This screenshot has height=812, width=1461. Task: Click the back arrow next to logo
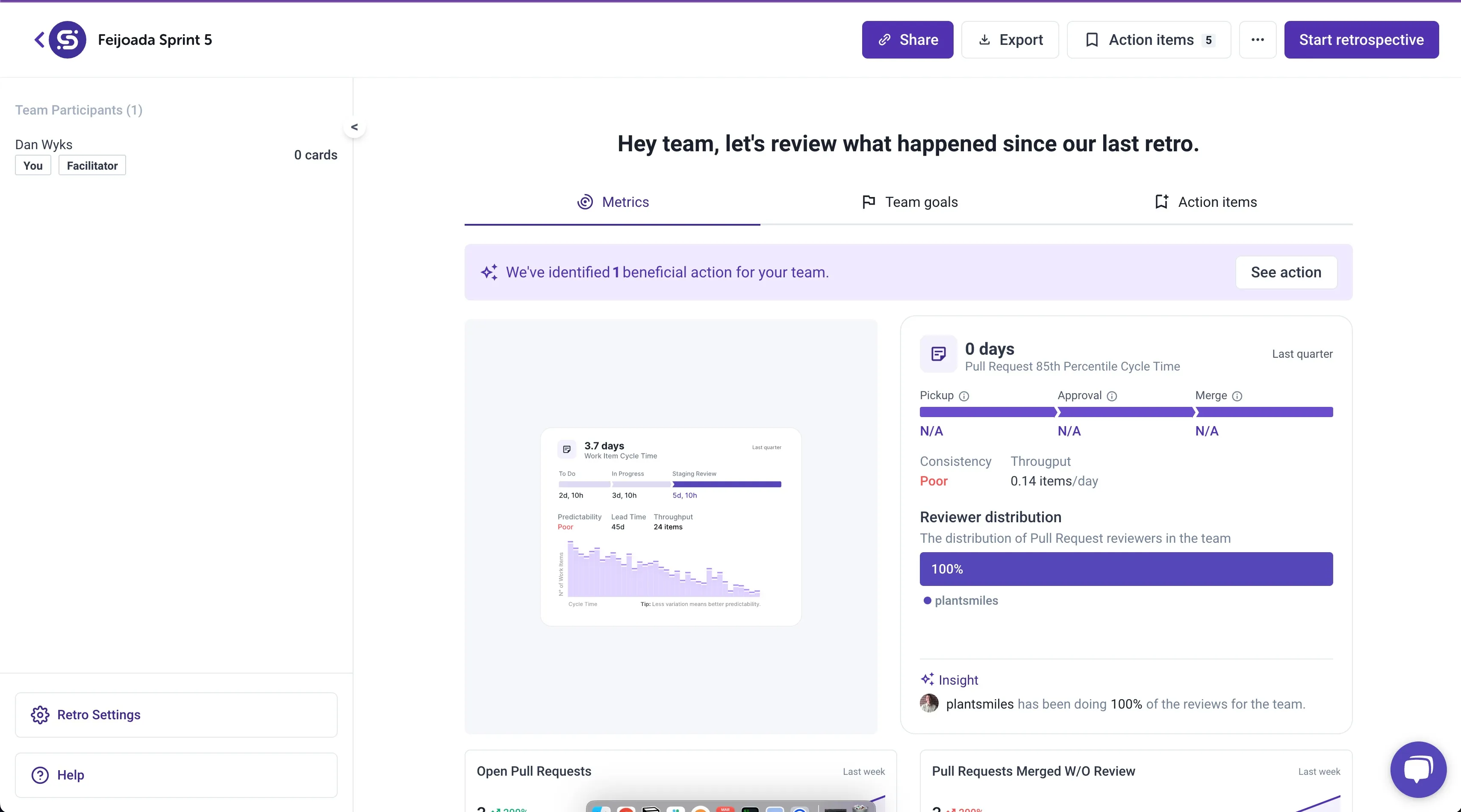point(39,40)
